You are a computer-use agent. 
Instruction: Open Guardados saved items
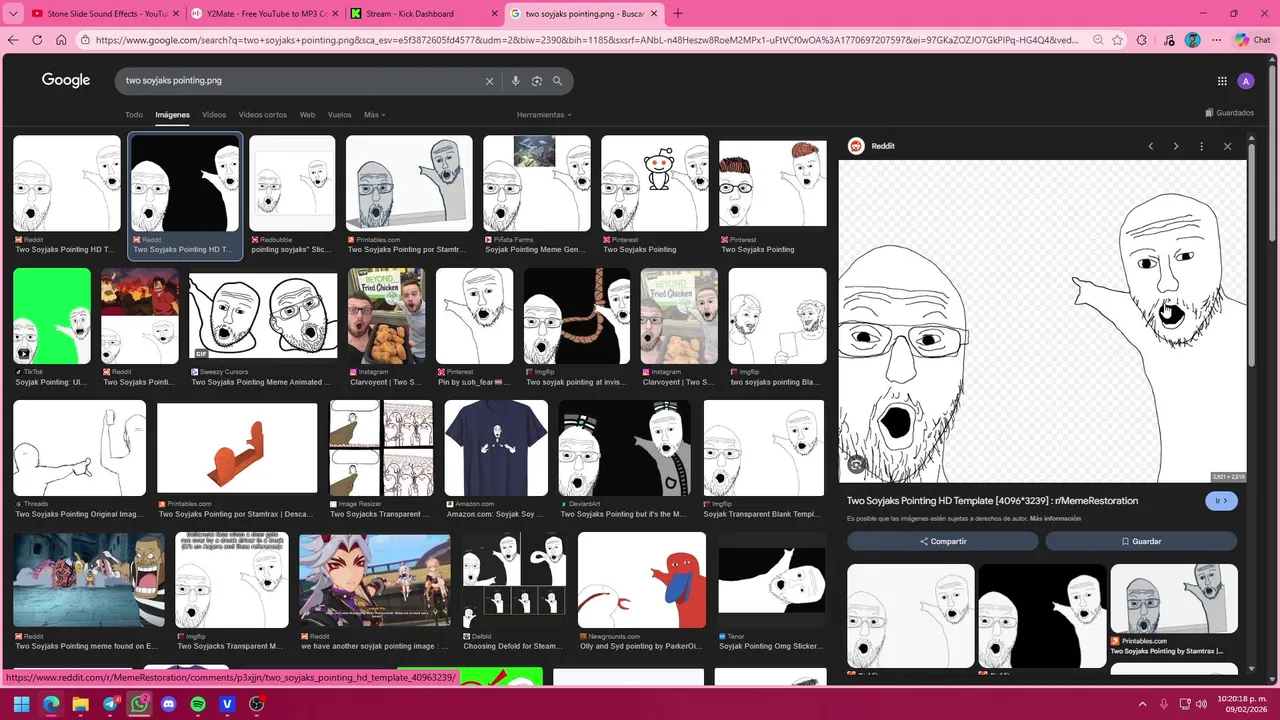(1230, 113)
